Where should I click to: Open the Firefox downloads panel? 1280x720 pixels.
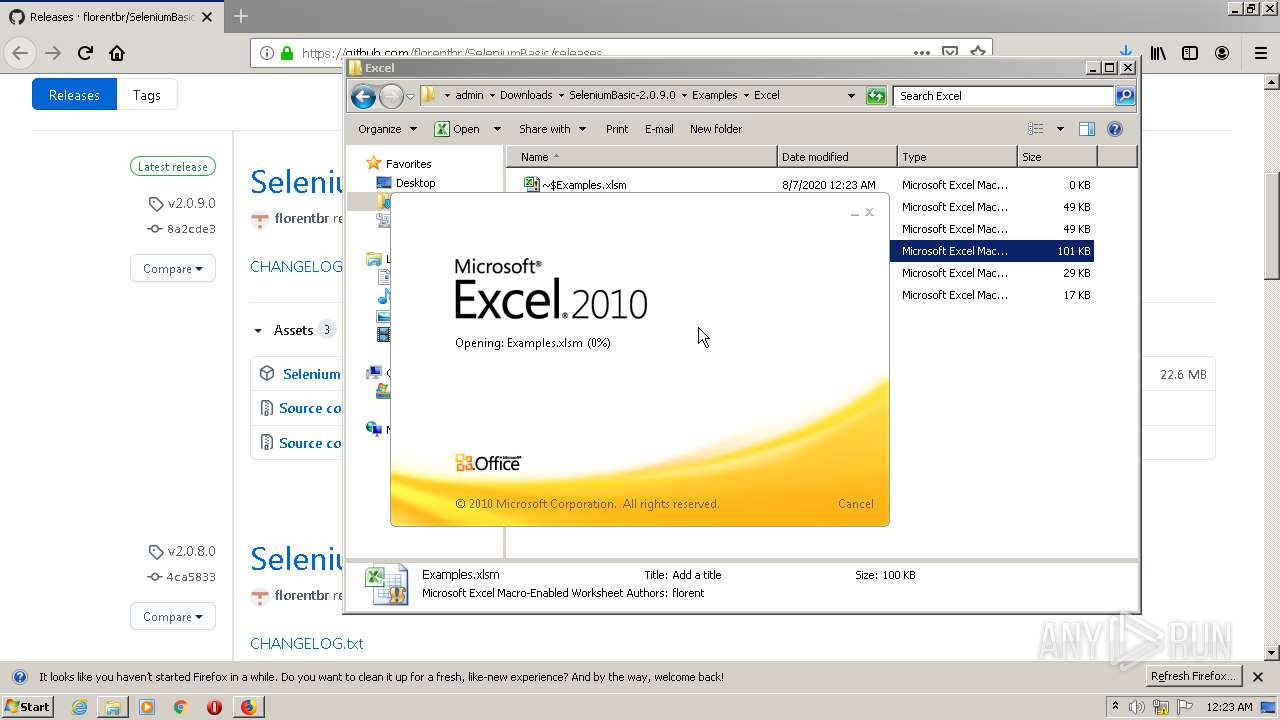click(1126, 53)
